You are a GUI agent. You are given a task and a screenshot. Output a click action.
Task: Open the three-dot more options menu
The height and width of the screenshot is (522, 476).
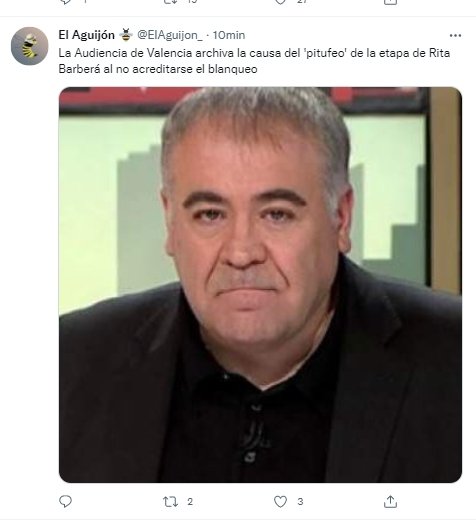[455, 35]
